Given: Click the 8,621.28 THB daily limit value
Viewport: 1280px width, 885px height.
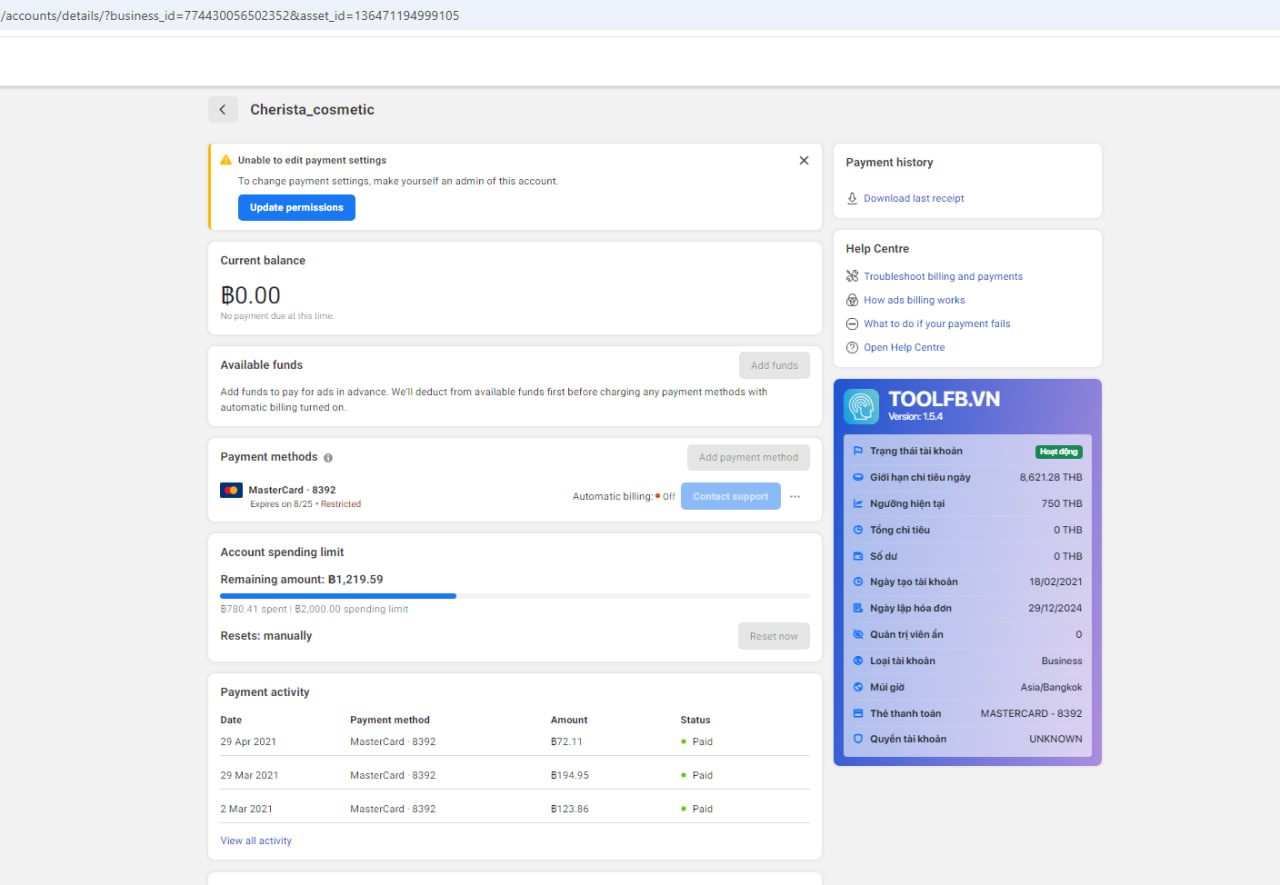Looking at the screenshot, I should coord(1051,477).
